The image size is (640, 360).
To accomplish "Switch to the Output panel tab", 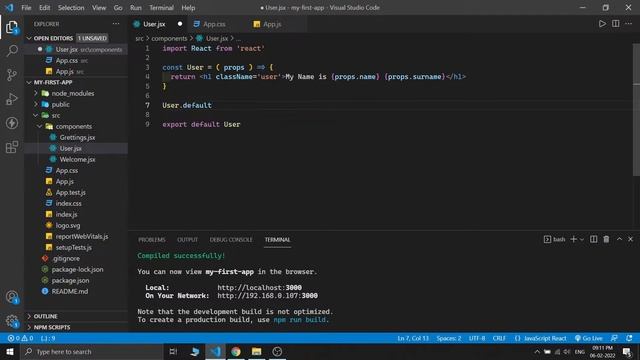I will coord(187,240).
